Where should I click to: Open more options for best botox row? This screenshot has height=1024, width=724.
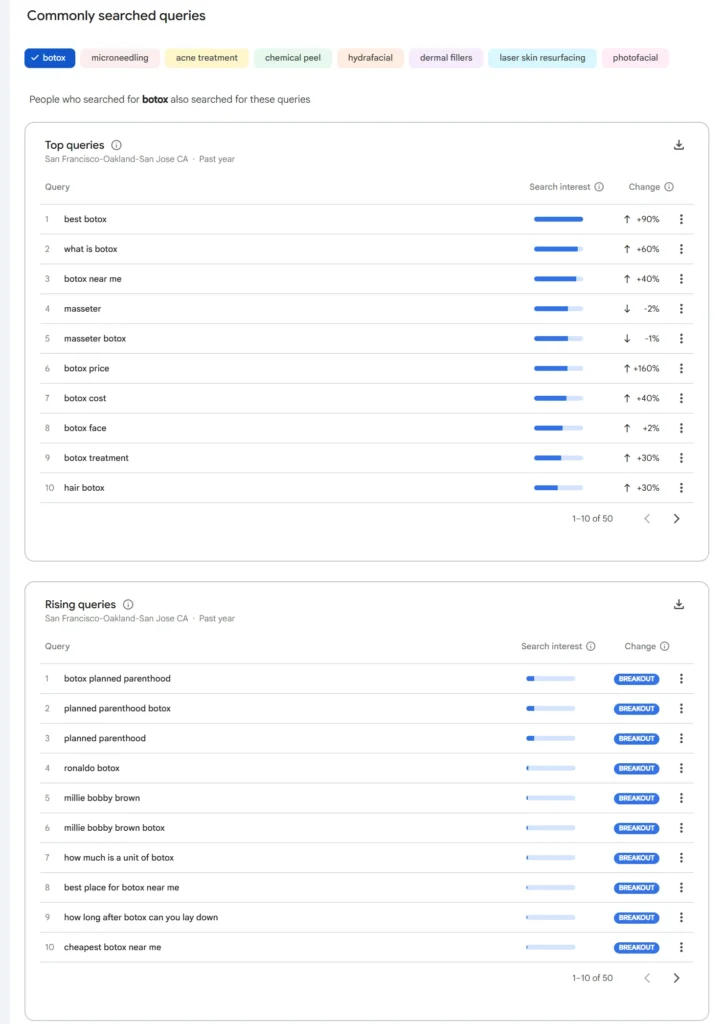pos(681,219)
